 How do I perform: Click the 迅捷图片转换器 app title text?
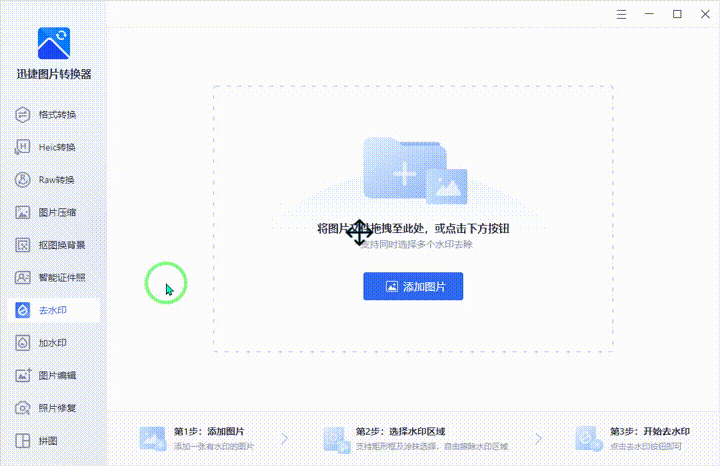(x=54, y=74)
